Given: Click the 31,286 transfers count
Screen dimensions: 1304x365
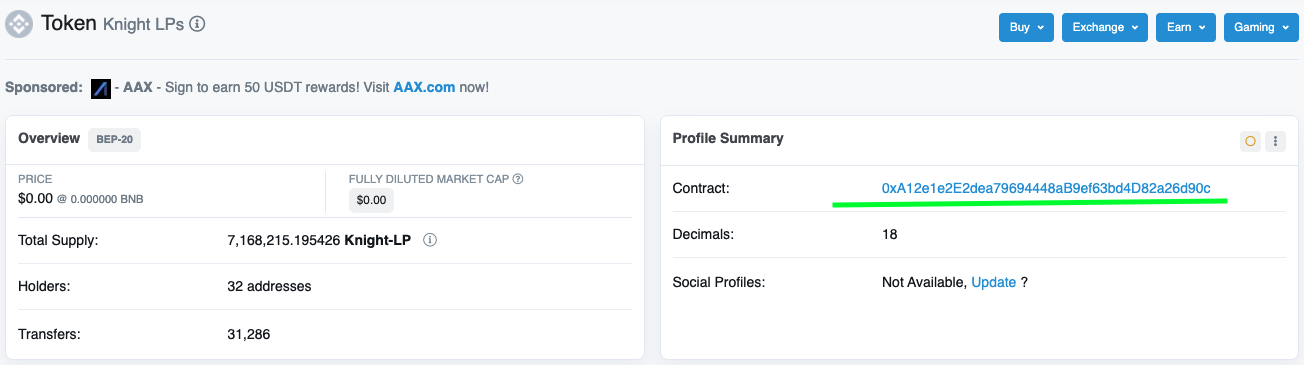Looking at the screenshot, I should coord(249,334).
